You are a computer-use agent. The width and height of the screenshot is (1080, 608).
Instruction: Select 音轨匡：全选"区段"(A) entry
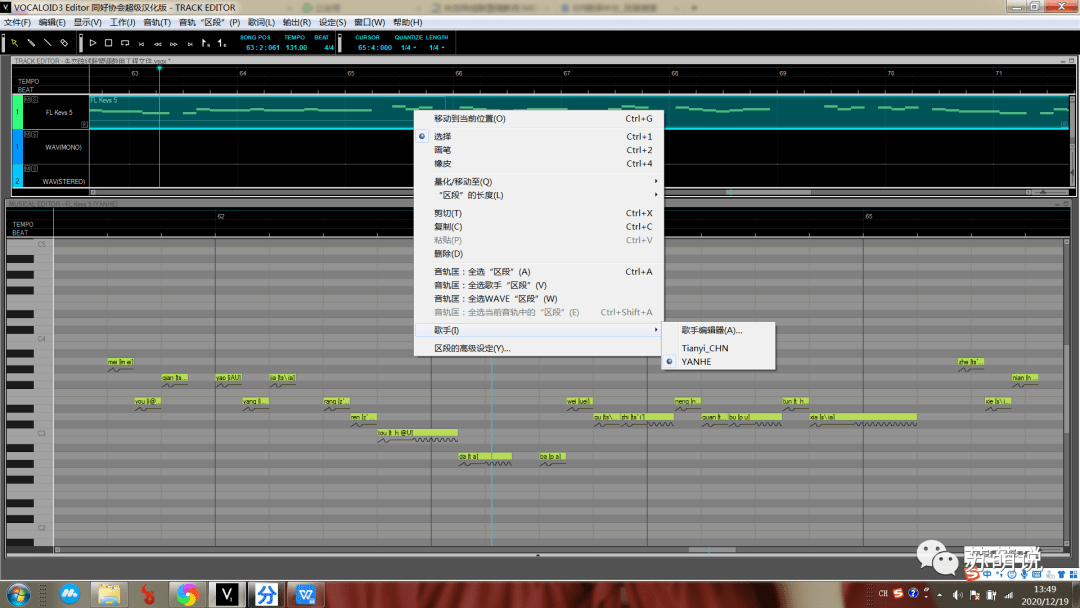tap(539, 272)
